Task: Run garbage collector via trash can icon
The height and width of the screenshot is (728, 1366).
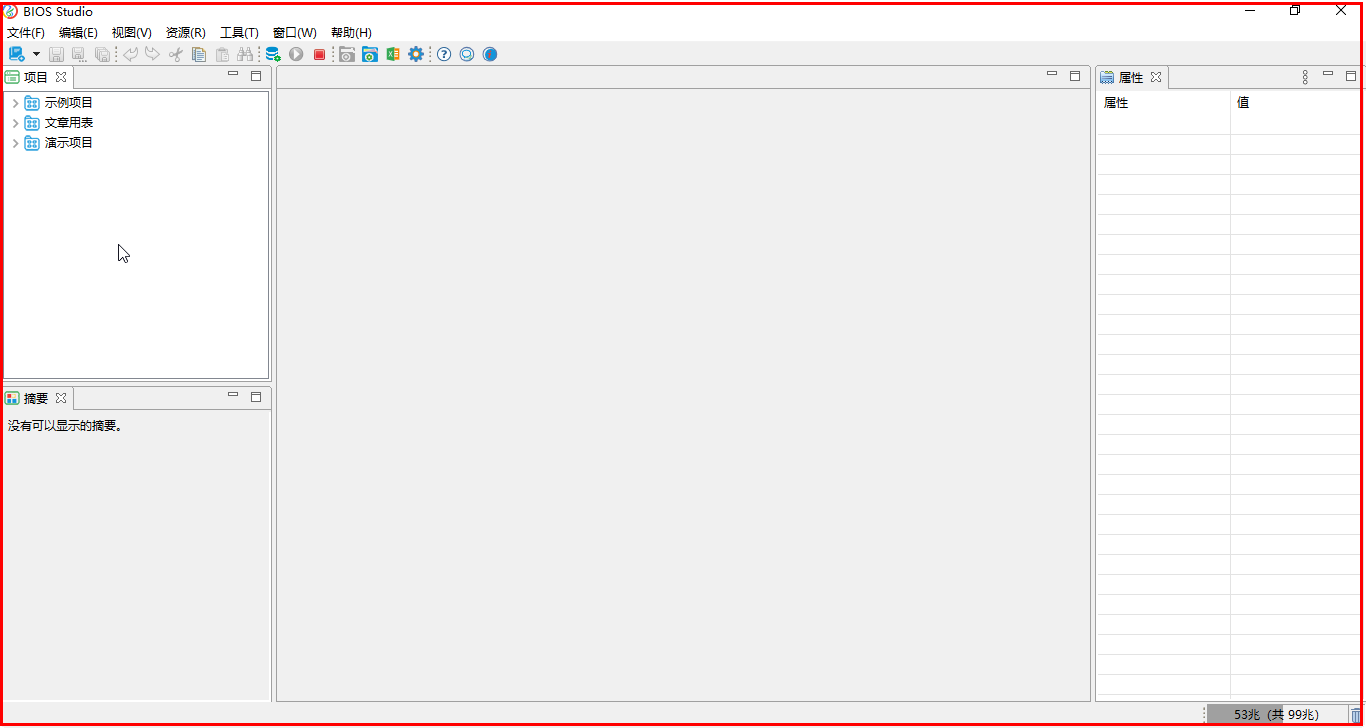Action: (1356, 715)
